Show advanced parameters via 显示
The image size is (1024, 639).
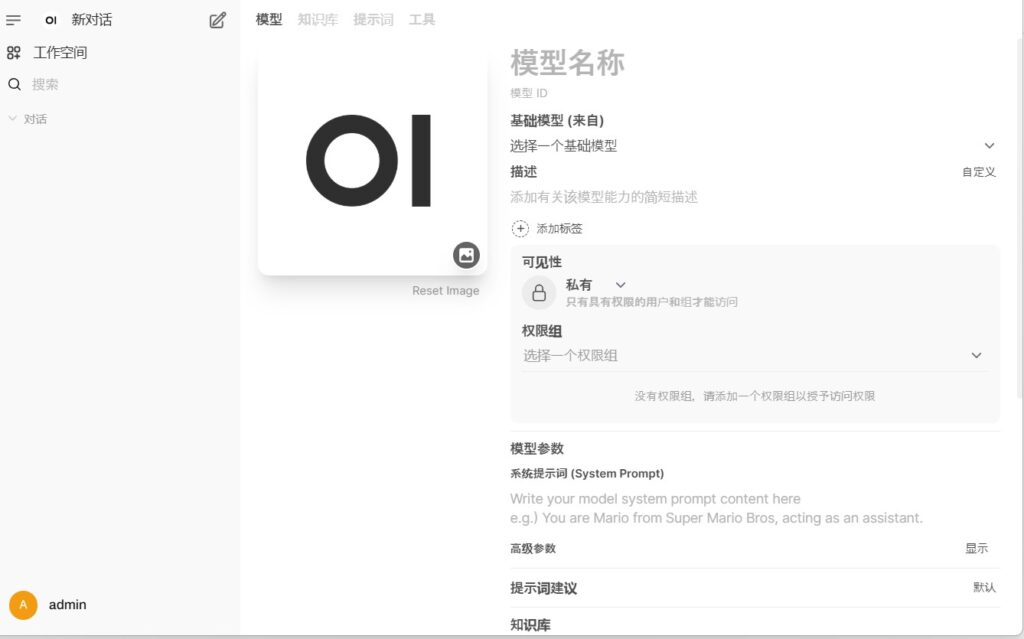pyautogui.click(x=977, y=548)
